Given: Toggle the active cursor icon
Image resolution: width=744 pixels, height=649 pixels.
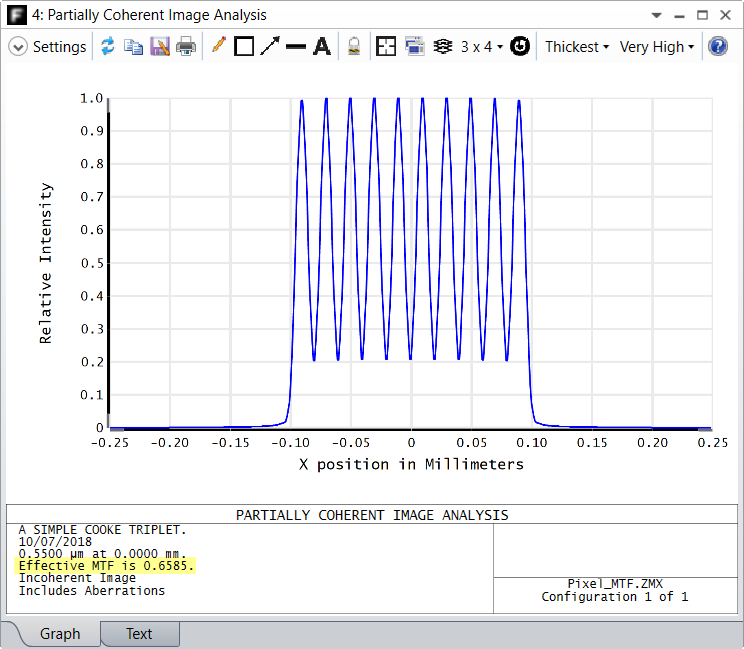Looking at the screenshot, I should tap(443, 46).
